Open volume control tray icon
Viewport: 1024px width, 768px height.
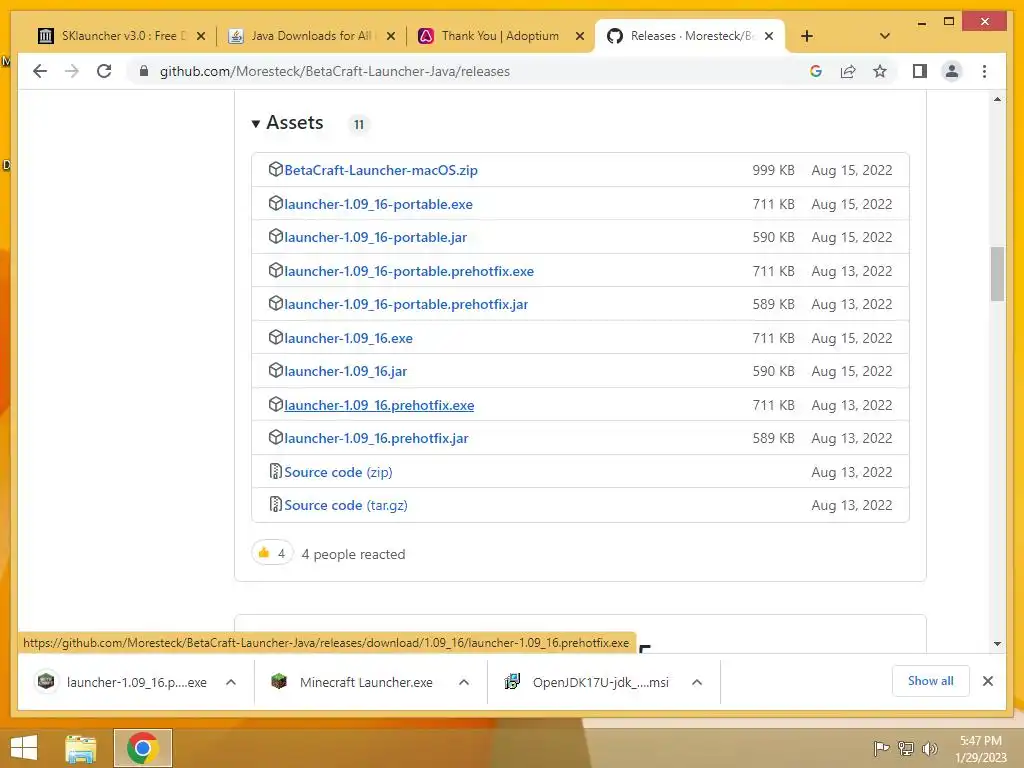[929, 748]
